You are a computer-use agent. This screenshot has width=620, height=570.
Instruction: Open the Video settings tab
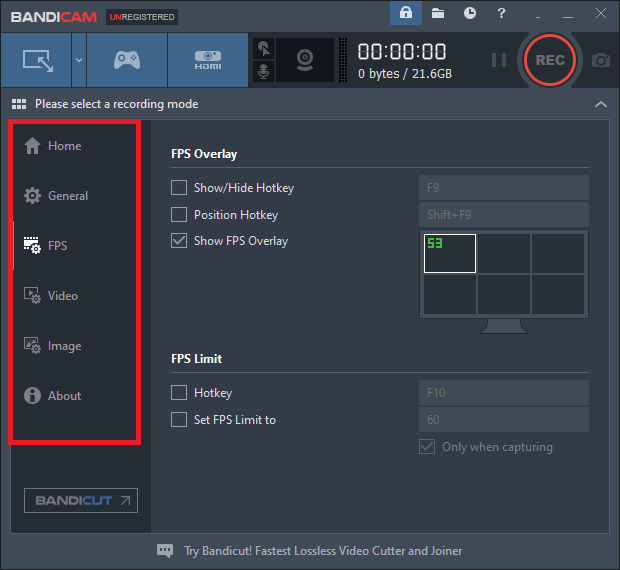[x=62, y=296]
